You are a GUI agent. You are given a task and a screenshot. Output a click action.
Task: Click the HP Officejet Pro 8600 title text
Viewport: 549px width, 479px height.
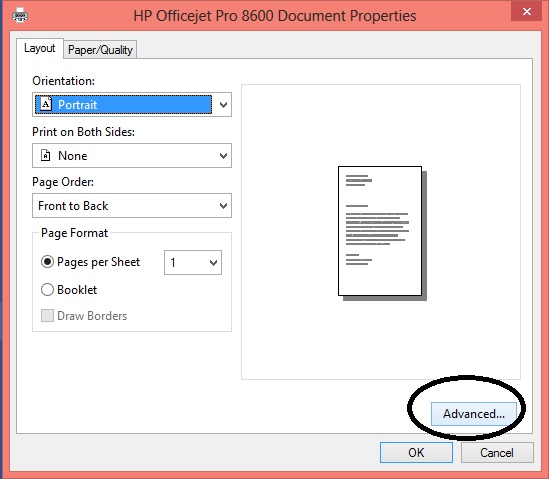pos(274,16)
